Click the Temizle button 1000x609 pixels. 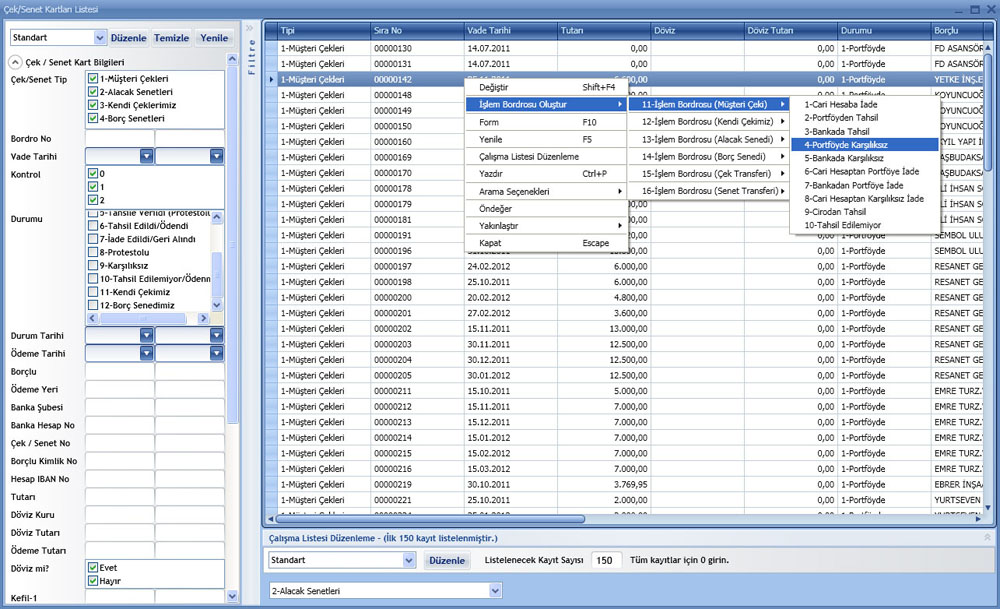tap(172, 38)
